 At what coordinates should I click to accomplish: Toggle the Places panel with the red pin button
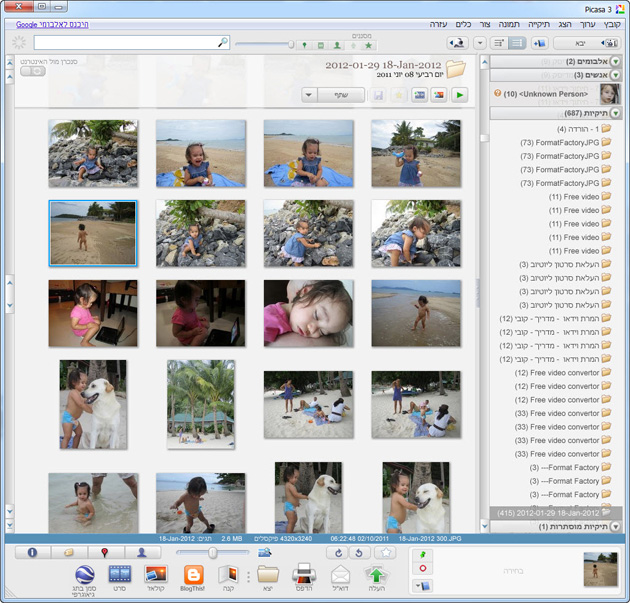pyautogui.click(x=105, y=552)
